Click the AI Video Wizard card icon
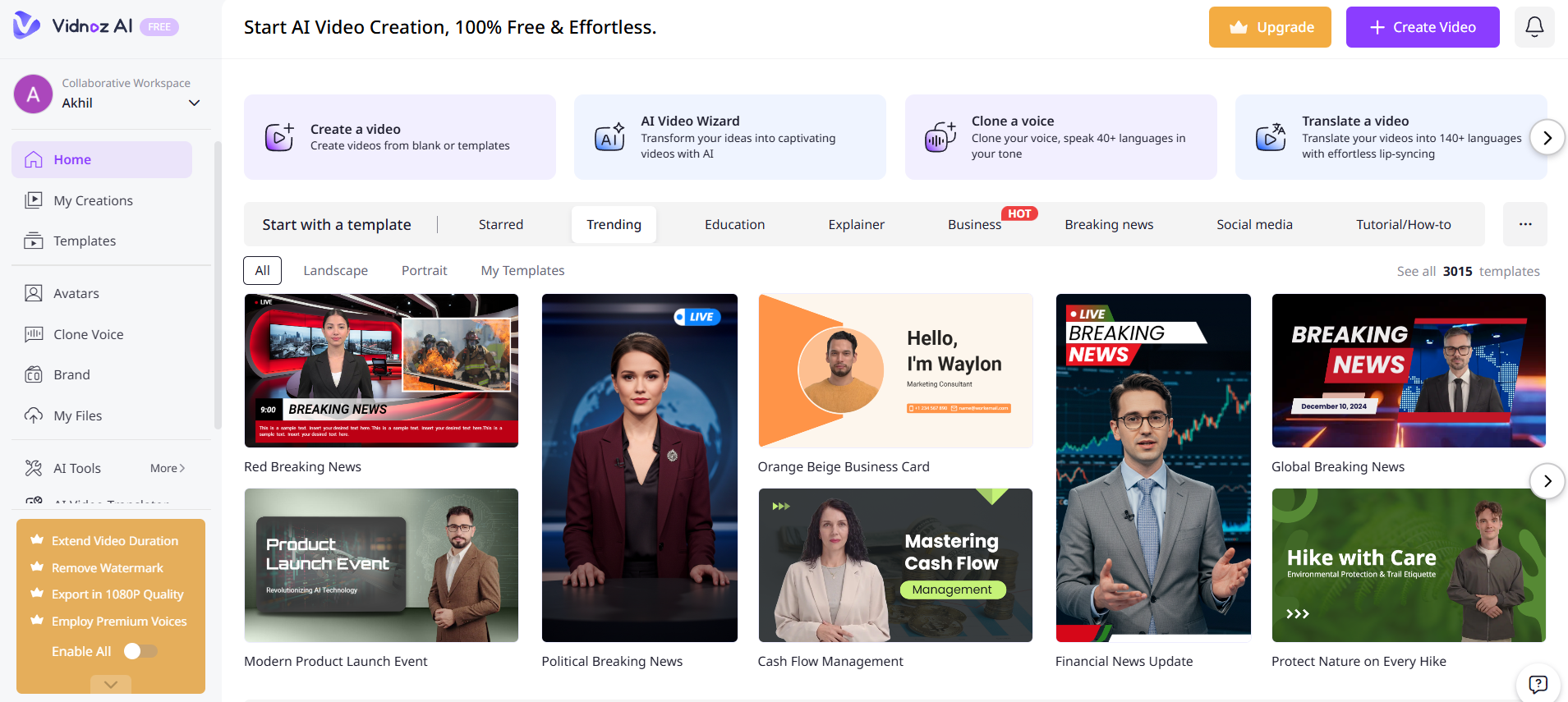Image resolution: width=1568 pixels, height=702 pixels. (609, 137)
